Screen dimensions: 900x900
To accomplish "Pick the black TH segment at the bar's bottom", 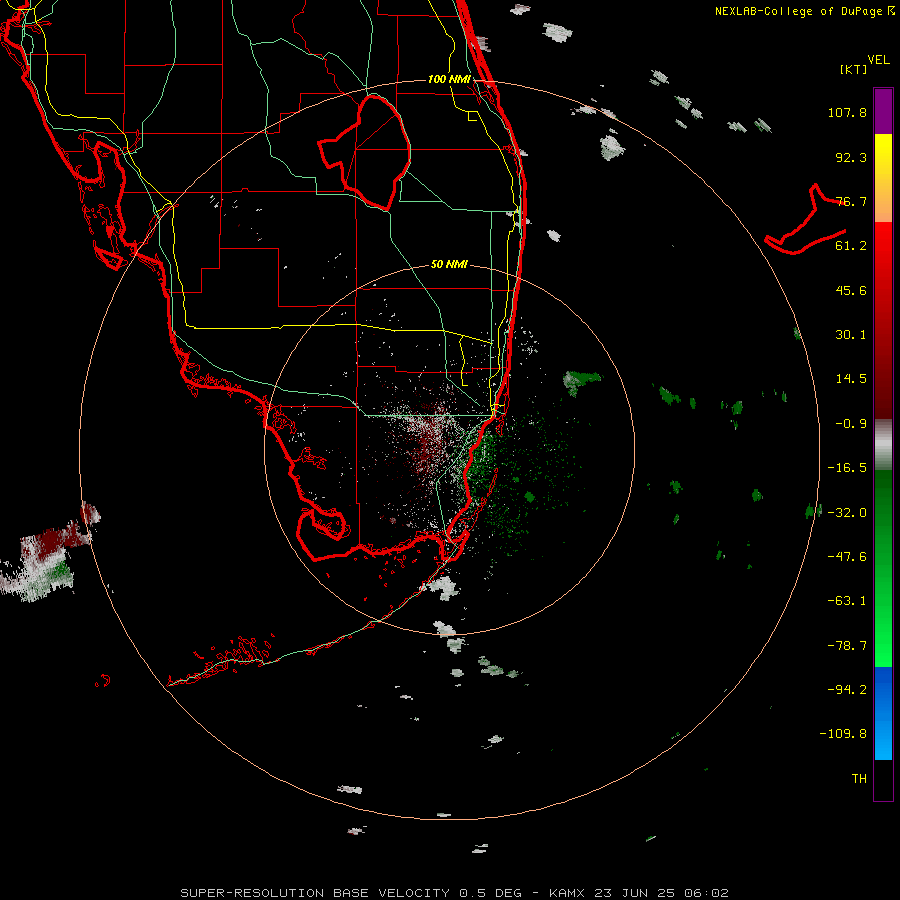I will (x=883, y=780).
